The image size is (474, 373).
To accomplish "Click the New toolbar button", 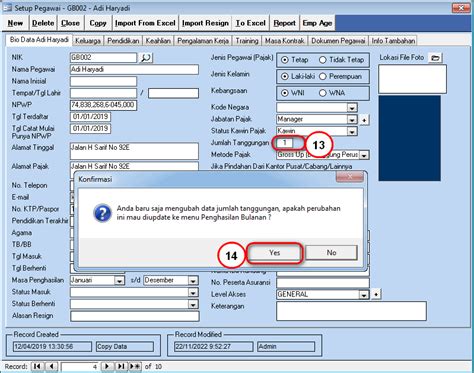I will [15, 23].
